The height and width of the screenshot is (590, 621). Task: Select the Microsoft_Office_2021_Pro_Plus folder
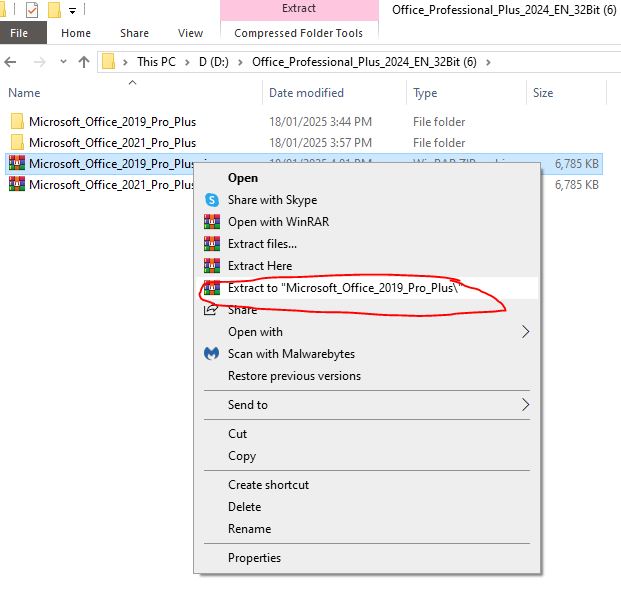(112, 143)
